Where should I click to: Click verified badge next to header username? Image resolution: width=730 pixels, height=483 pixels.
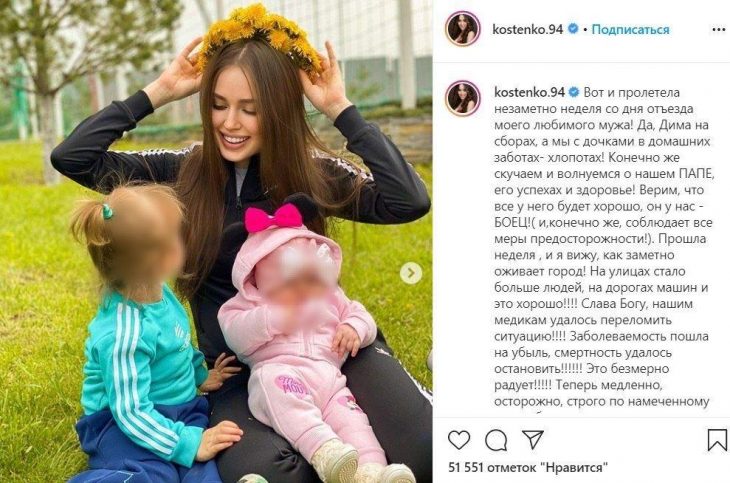tap(573, 29)
